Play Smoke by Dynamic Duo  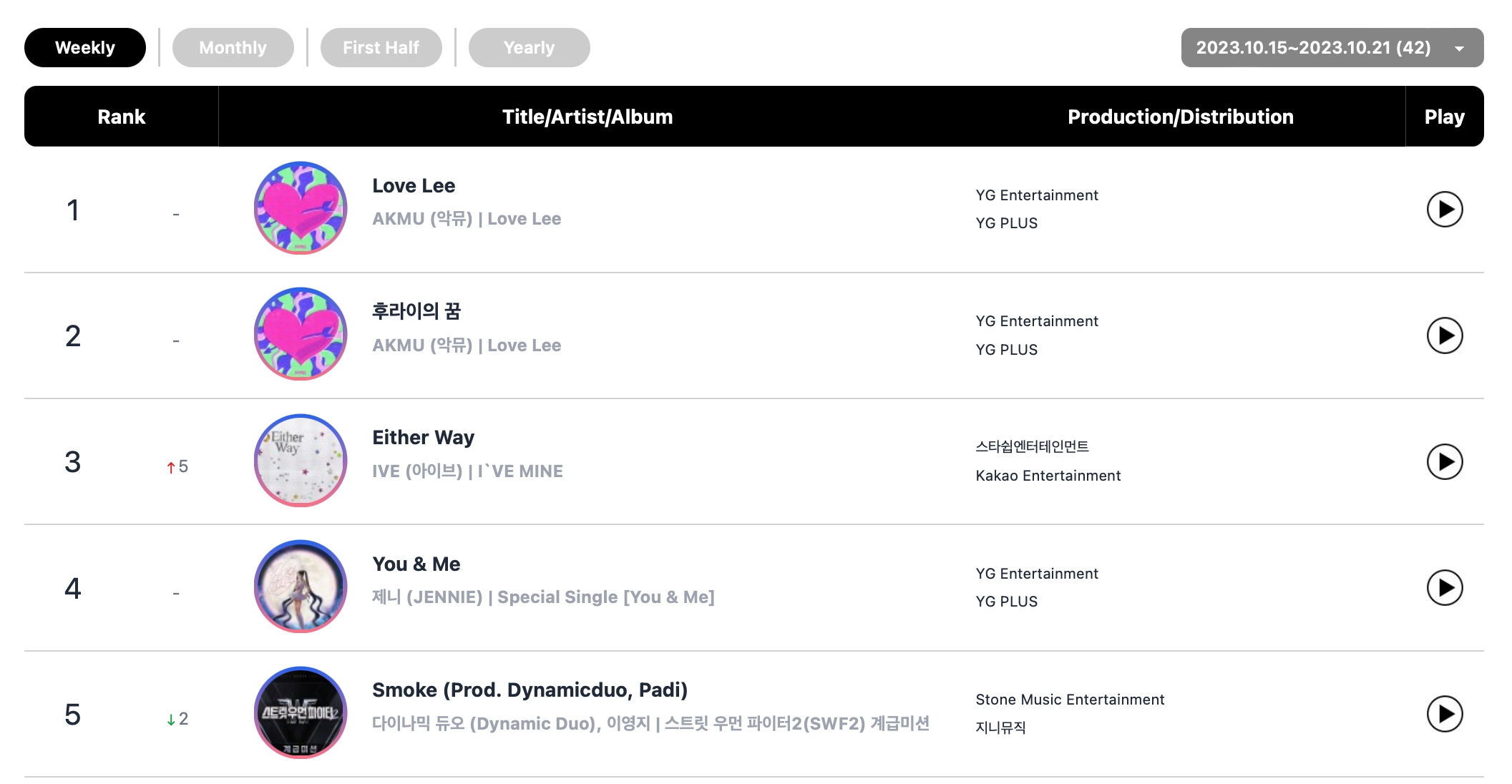coord(1444,714)
